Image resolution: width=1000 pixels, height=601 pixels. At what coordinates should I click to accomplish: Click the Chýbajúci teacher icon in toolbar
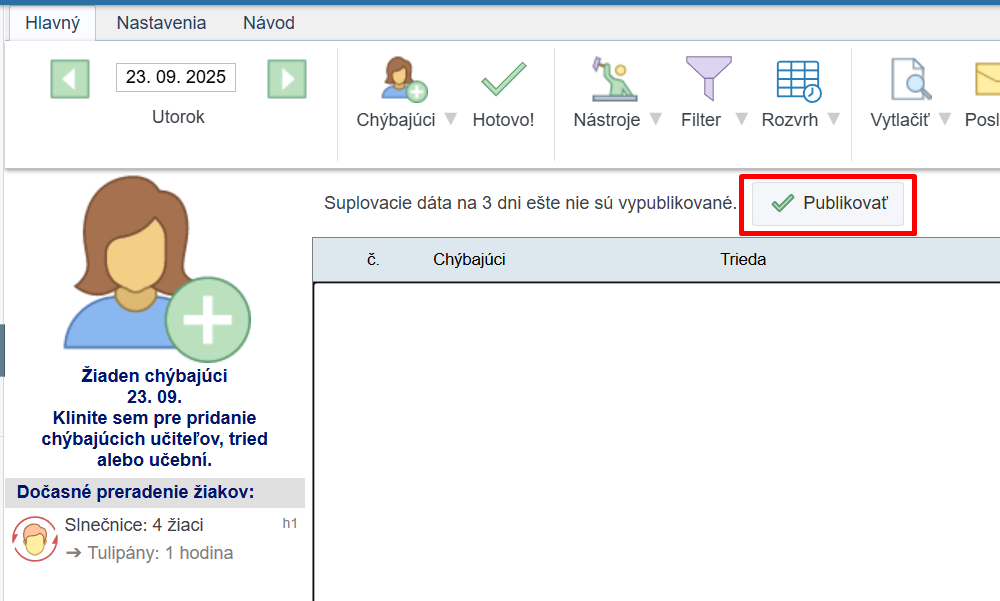point(404,80)
